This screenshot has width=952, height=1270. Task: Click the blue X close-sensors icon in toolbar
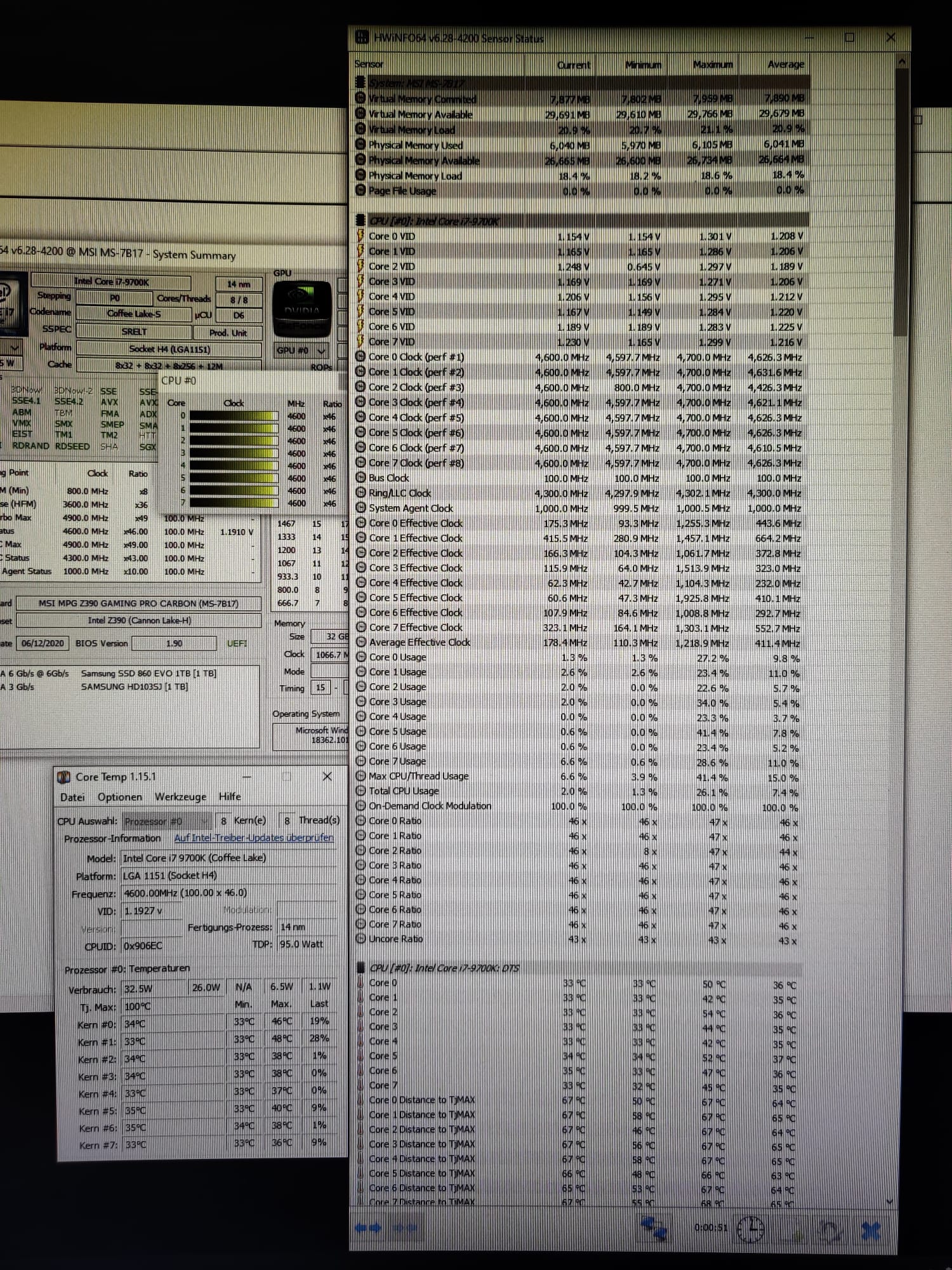(x=871, y=1232)
